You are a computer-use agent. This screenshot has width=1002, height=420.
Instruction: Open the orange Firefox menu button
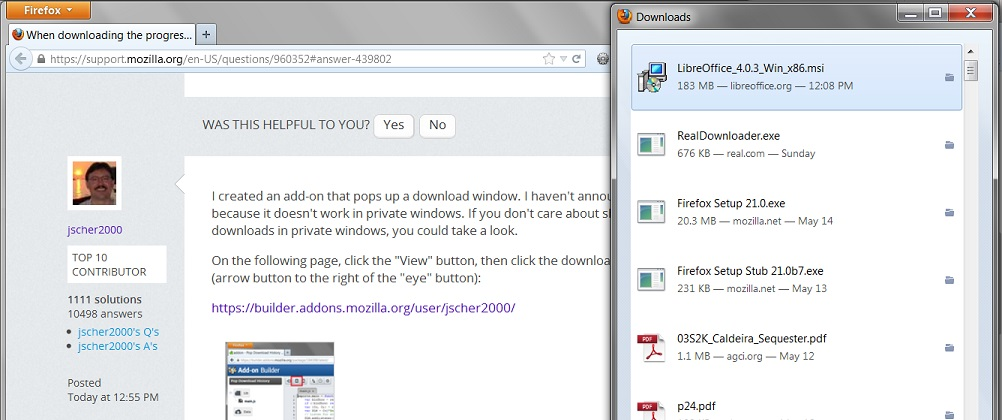50,10
